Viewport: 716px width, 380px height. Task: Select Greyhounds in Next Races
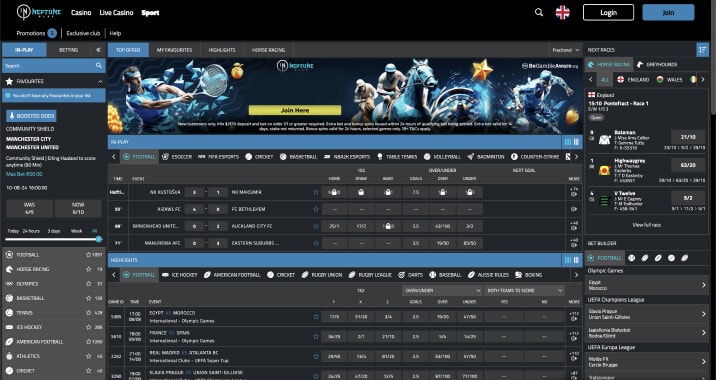click(657, 64)
